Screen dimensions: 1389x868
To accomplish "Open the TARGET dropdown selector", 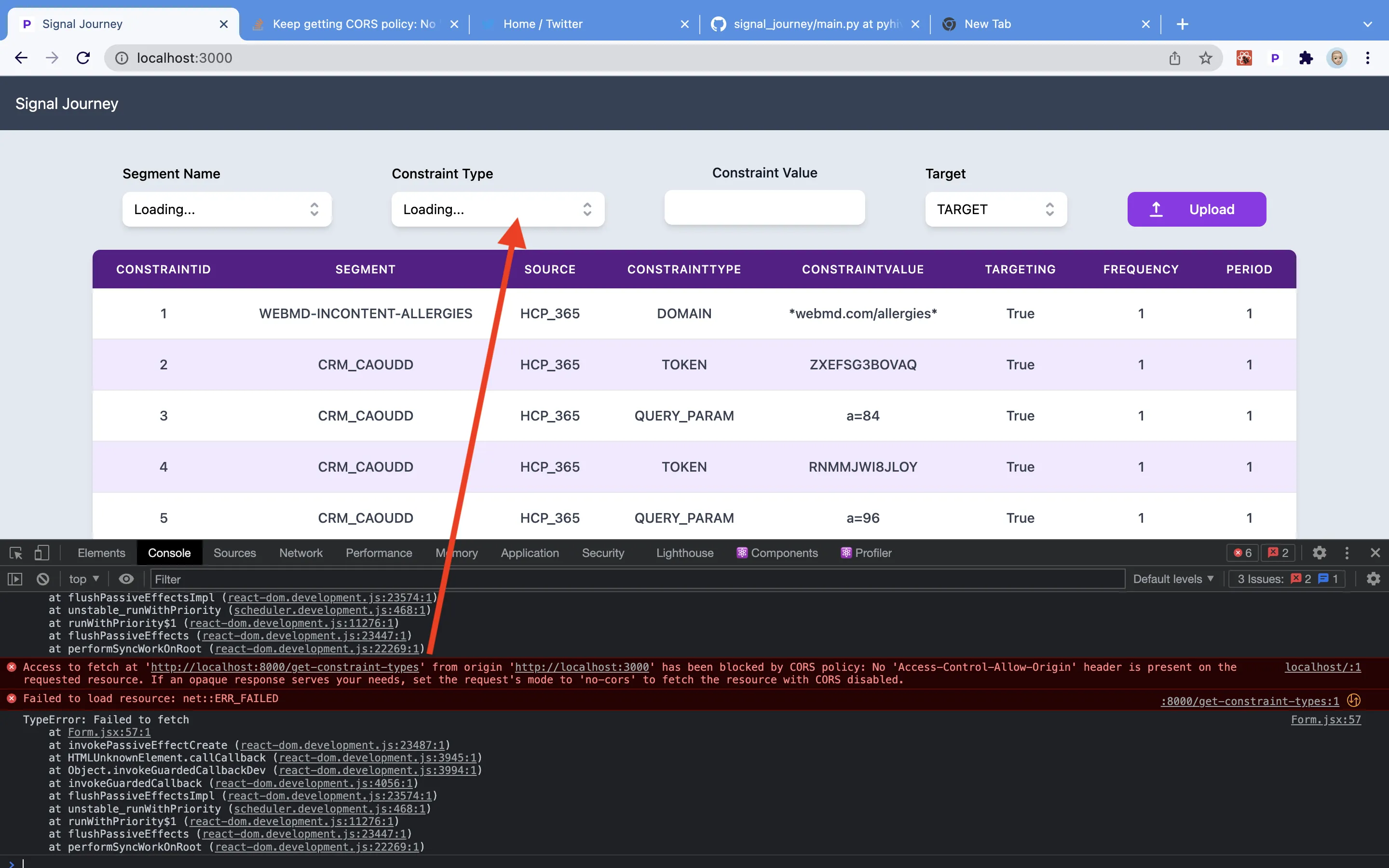I will click(995, 210).
